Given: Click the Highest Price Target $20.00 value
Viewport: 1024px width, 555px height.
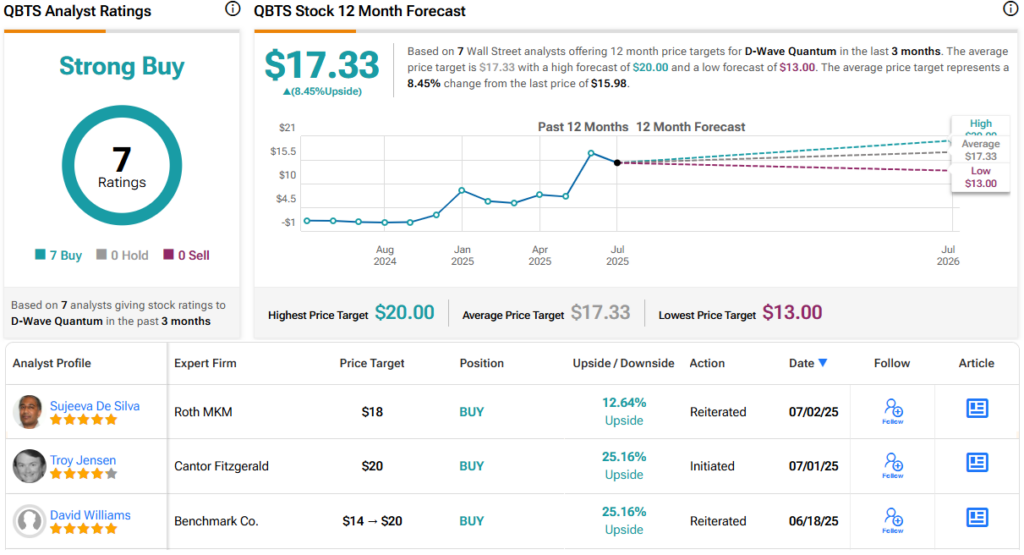Looking at the screenshot, I should 404,313.
